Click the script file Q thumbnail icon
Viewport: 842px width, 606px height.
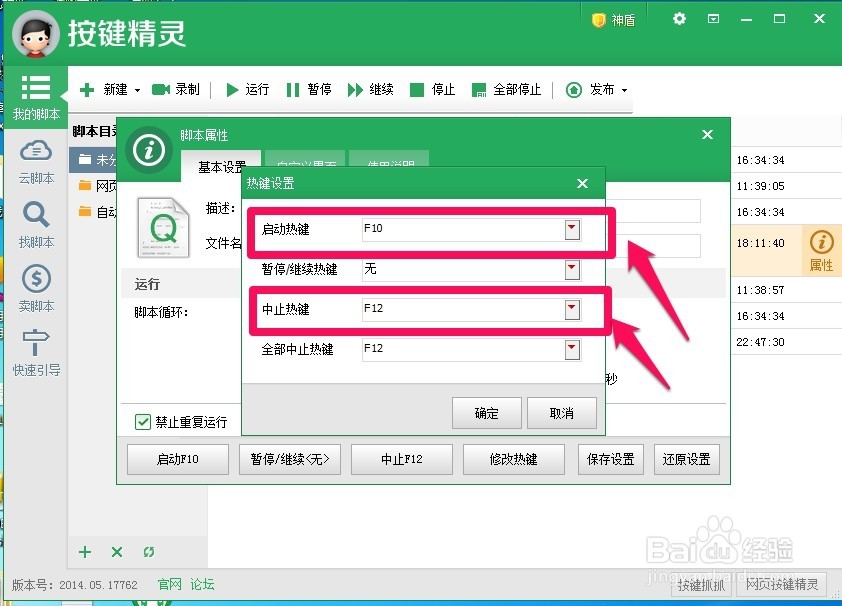point(163,228)
